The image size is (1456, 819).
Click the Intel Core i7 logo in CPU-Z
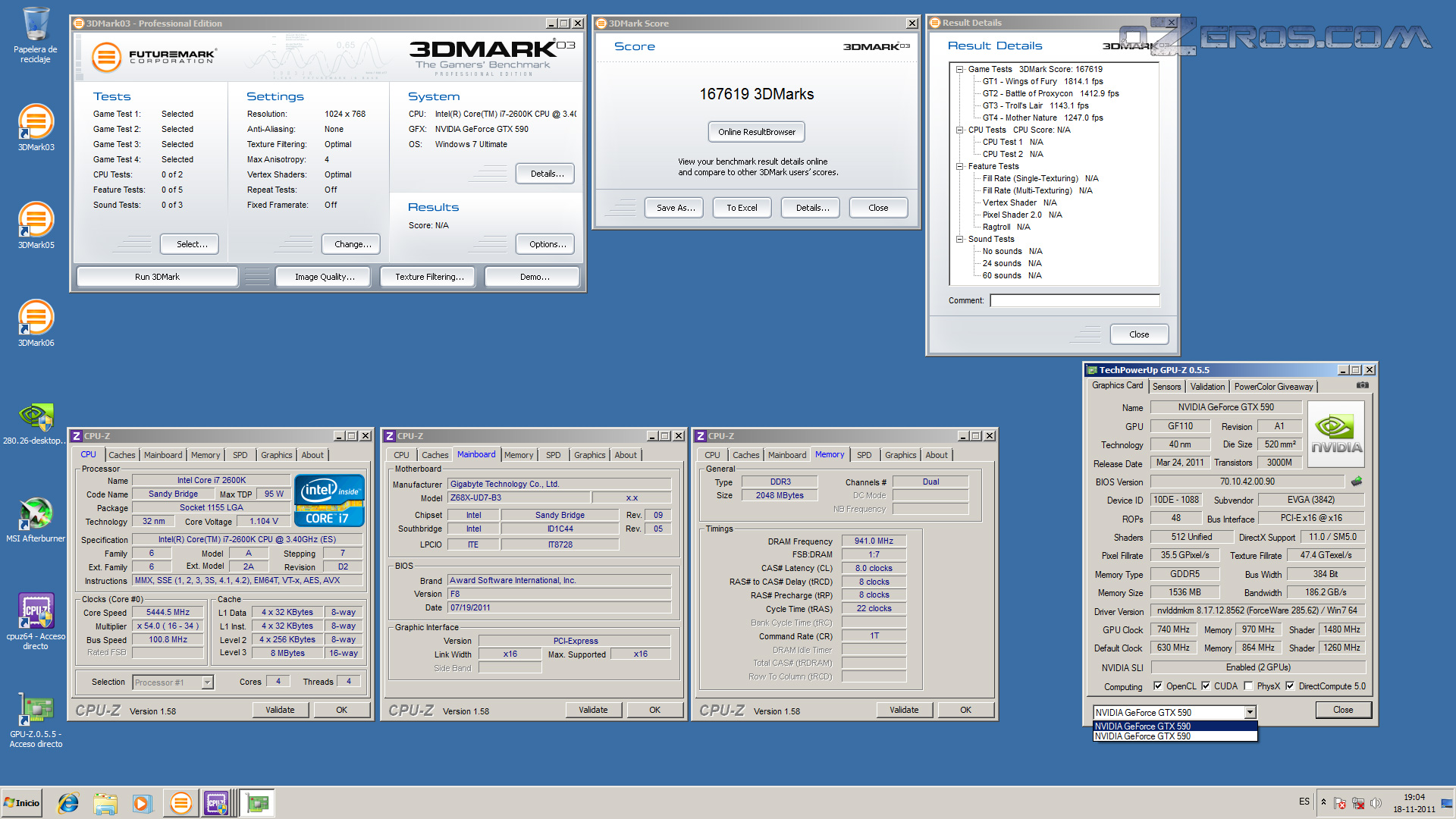[x=329, y=500]
